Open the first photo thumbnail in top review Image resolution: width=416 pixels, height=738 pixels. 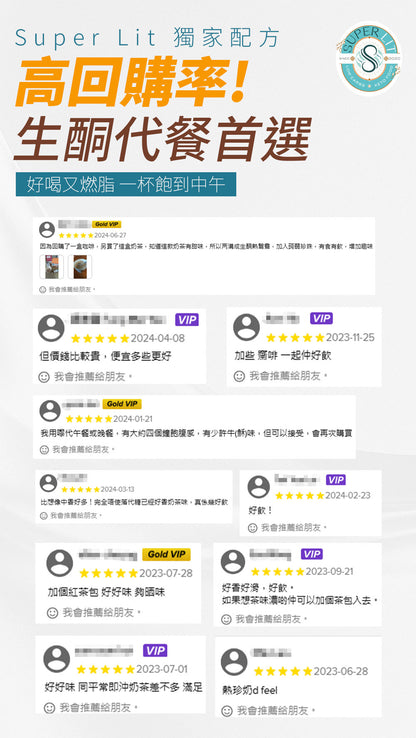tap(51, 267)
